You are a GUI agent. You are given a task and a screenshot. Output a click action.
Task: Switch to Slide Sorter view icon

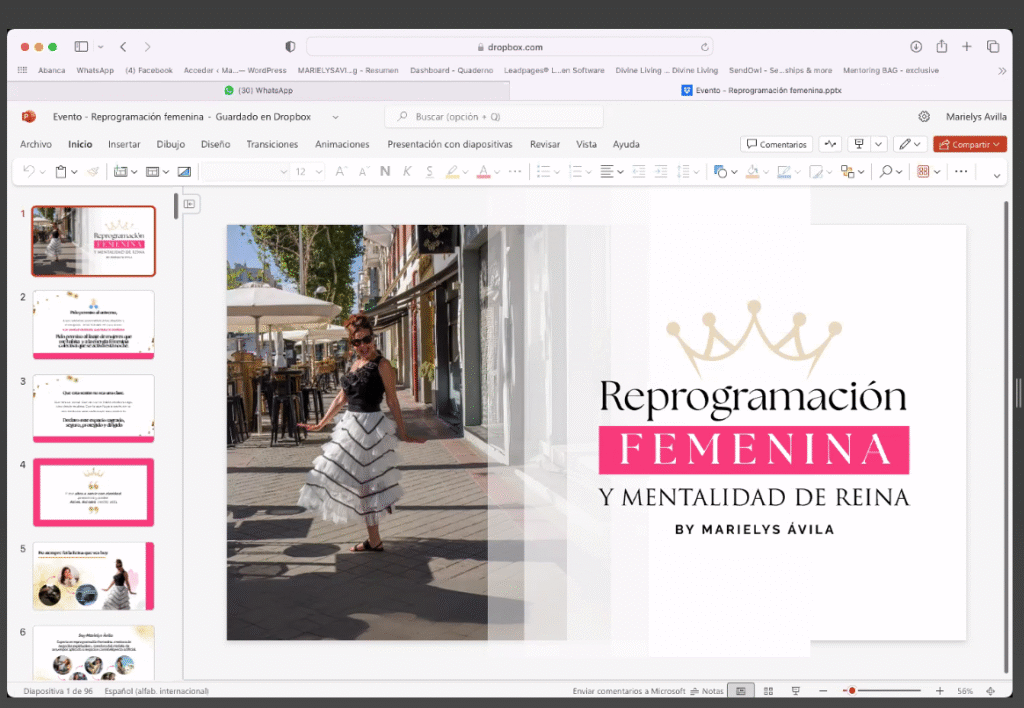(x=768, y=691)
